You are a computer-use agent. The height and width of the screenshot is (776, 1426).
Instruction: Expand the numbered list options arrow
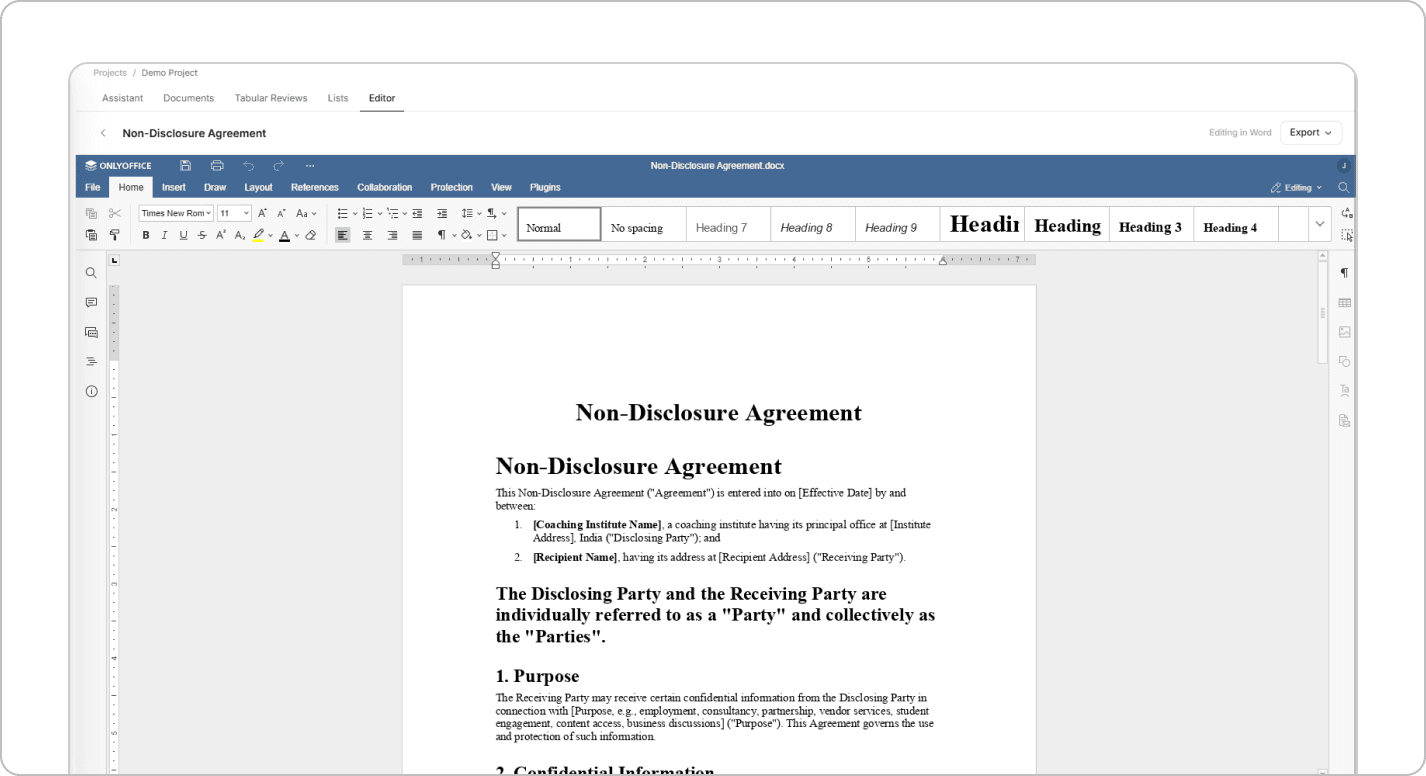[380, 213]
